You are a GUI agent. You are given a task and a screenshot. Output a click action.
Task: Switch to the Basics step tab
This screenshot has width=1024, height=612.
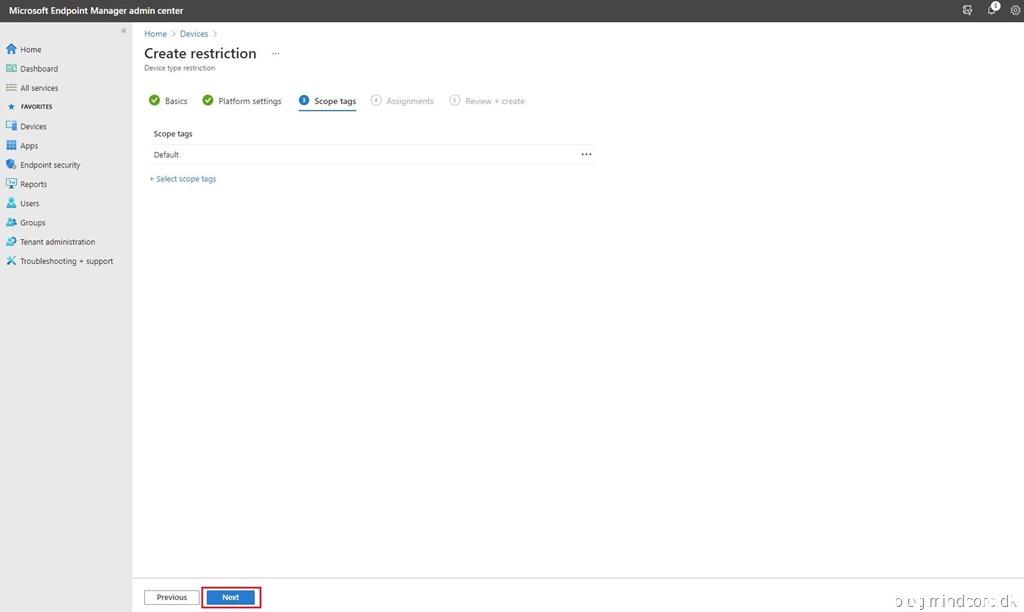pos(168,101)
